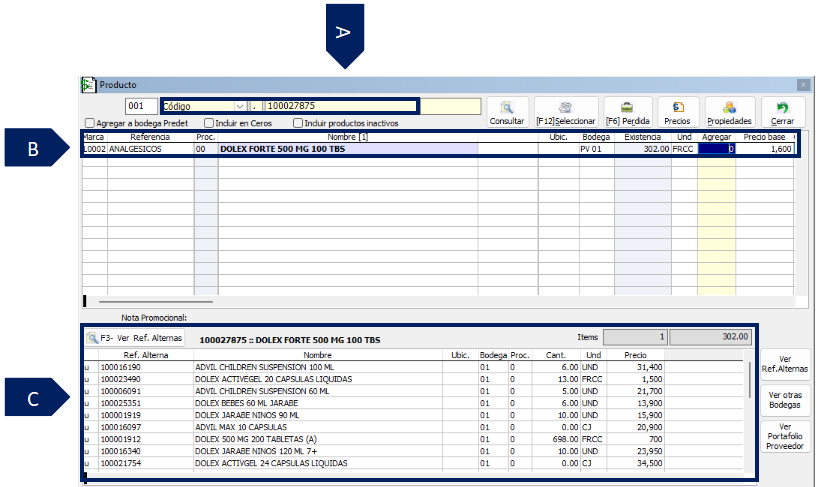Screen dimensions: 817x487
Task: Enable Incluir en Ceros checkbox
Action: point(209,123)
